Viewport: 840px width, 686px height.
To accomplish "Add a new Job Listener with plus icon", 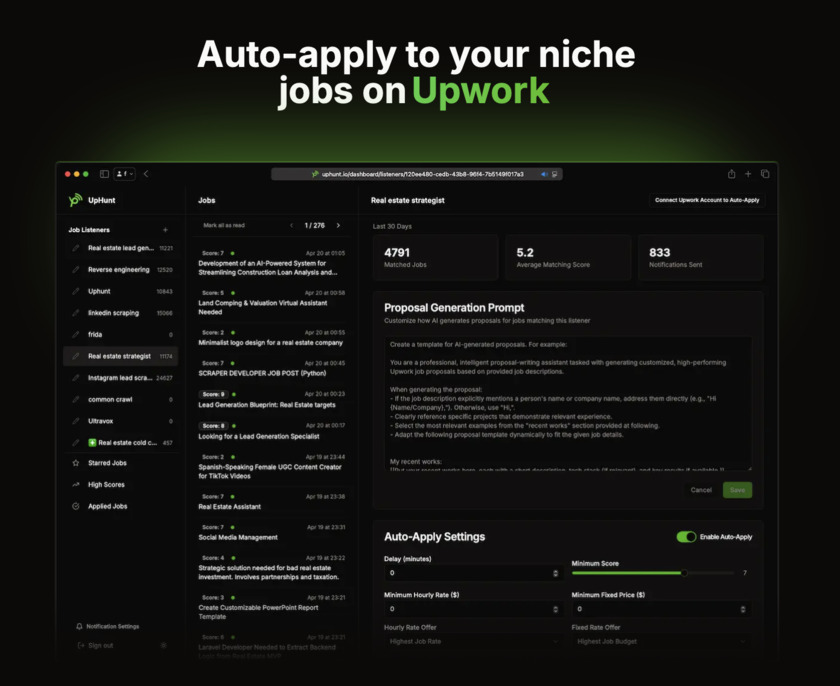I will (x=165, y=230).
